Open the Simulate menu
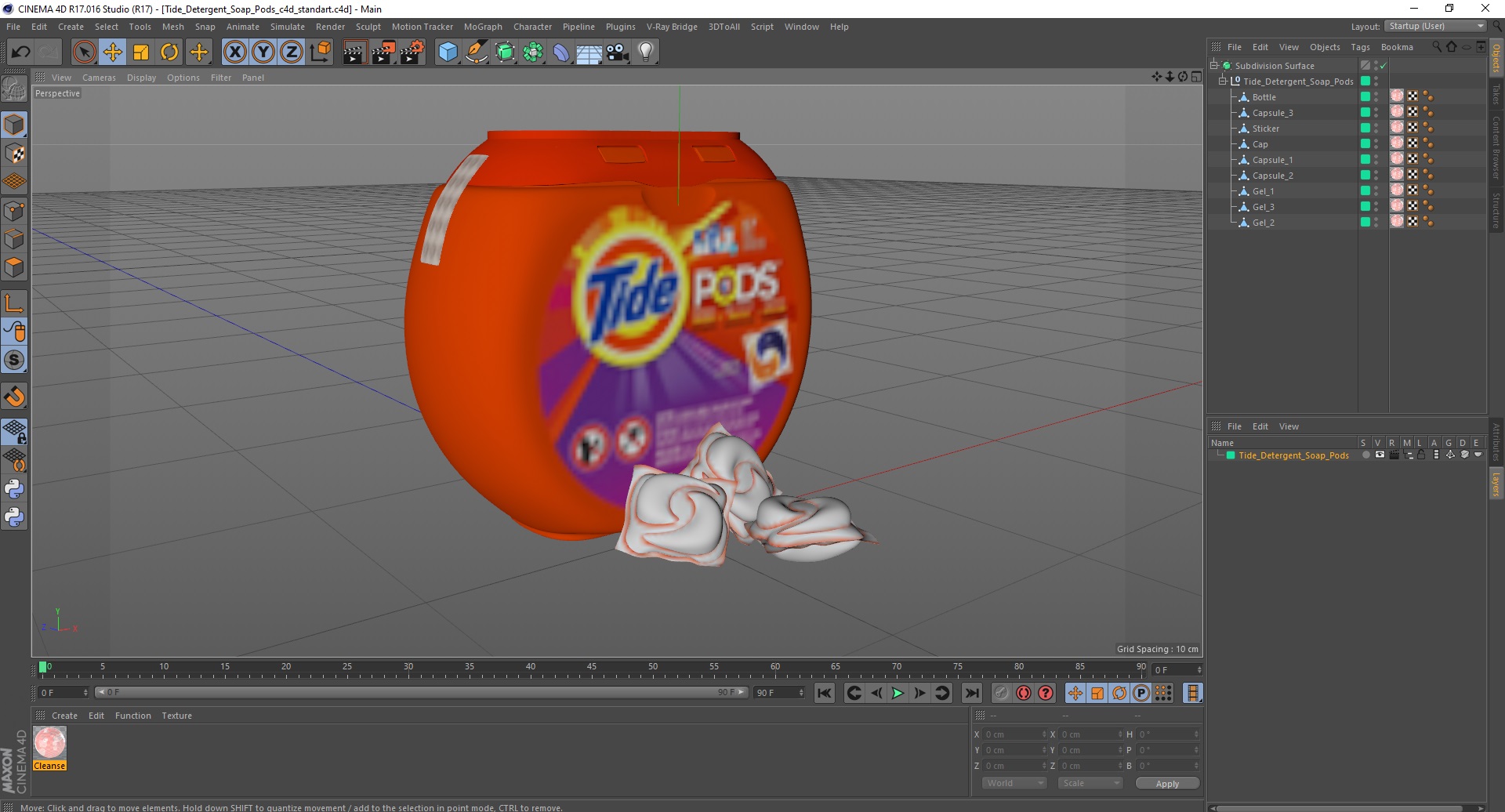Viewport: 1505px width, 812px height. click(x=288, y=27)
